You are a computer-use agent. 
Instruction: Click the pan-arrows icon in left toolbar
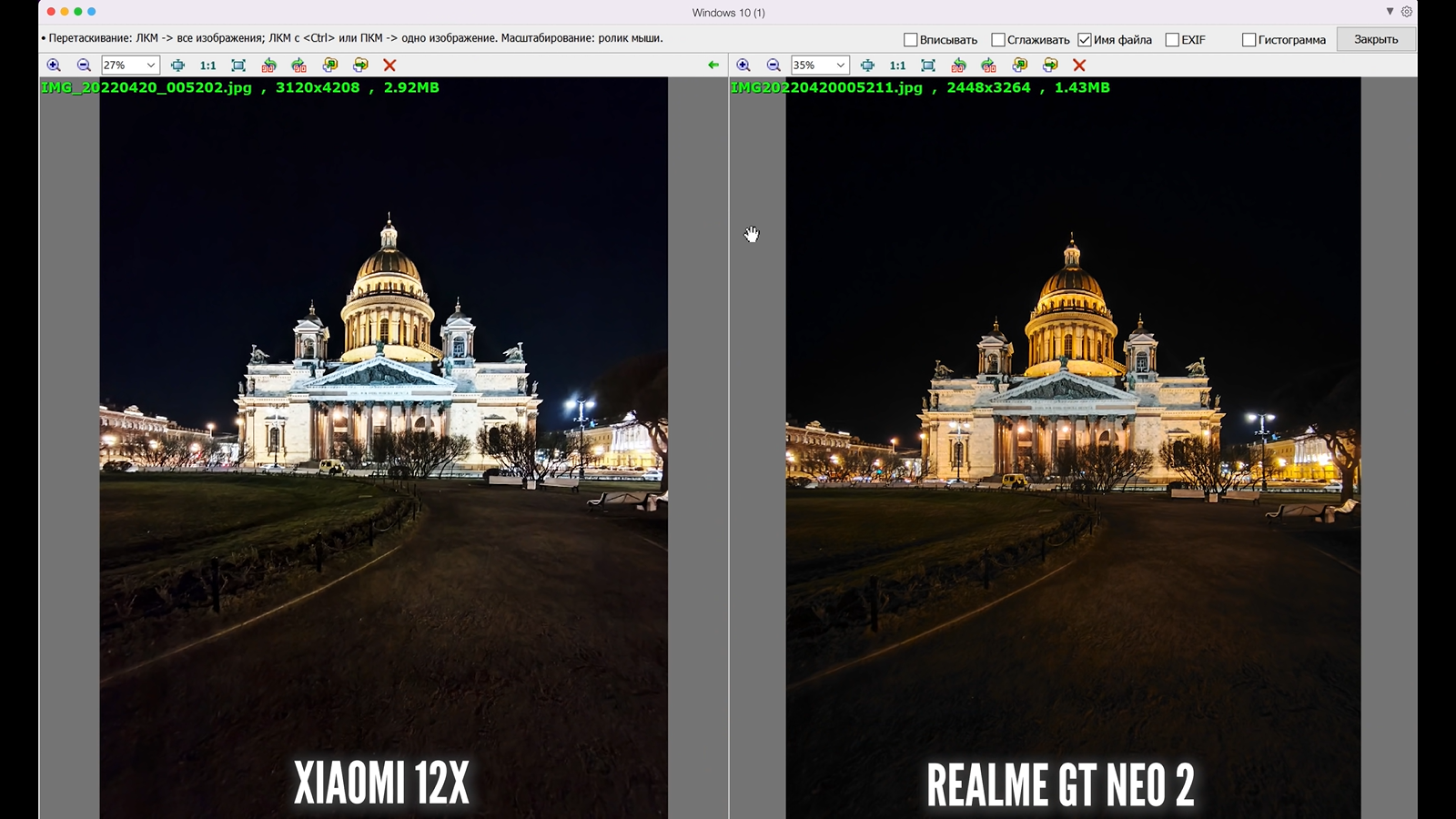pos(177,66)
